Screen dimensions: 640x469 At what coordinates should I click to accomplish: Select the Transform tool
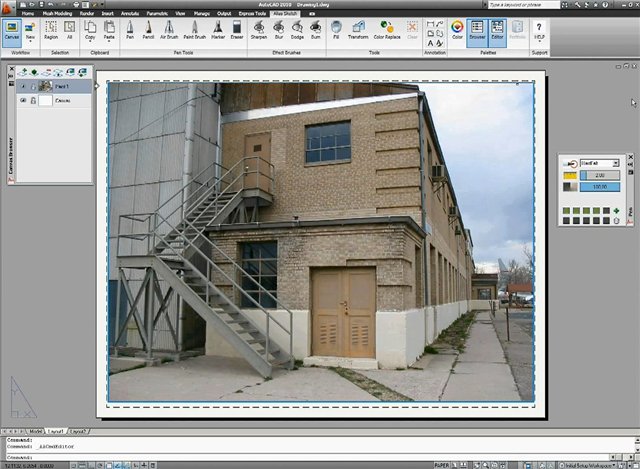[358, 30]
